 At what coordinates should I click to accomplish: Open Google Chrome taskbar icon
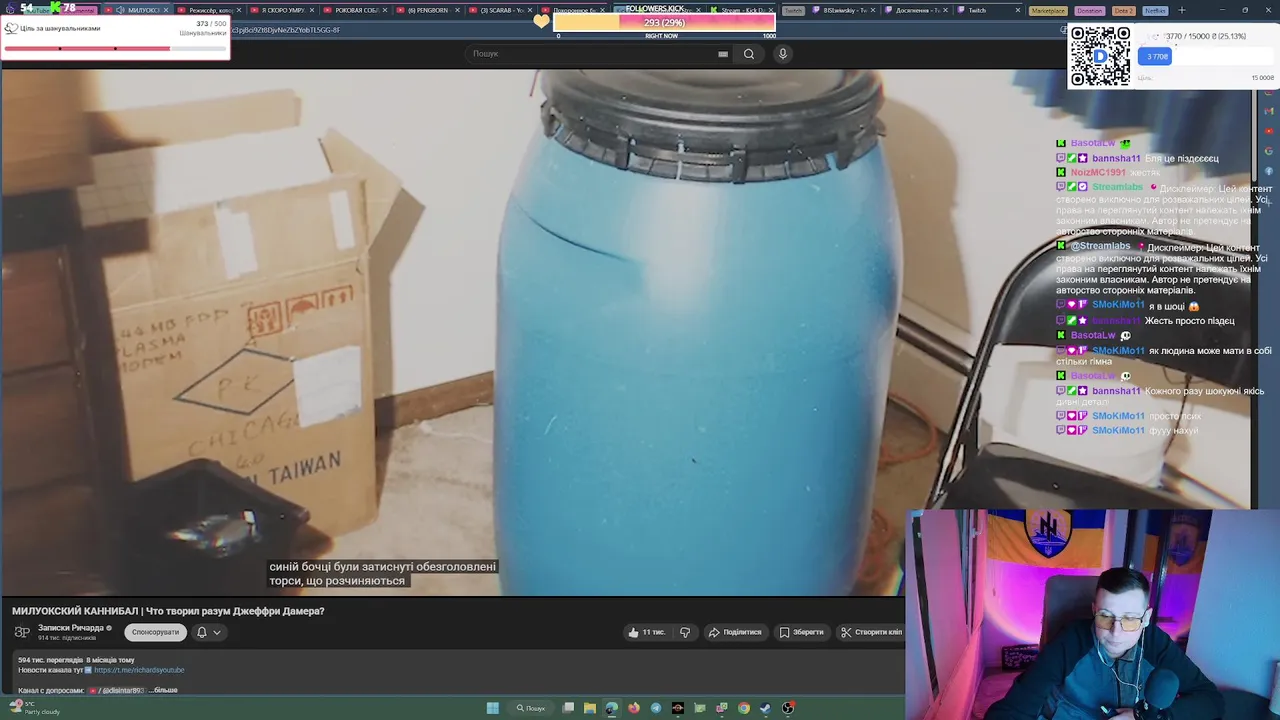(x=744, y=708)
